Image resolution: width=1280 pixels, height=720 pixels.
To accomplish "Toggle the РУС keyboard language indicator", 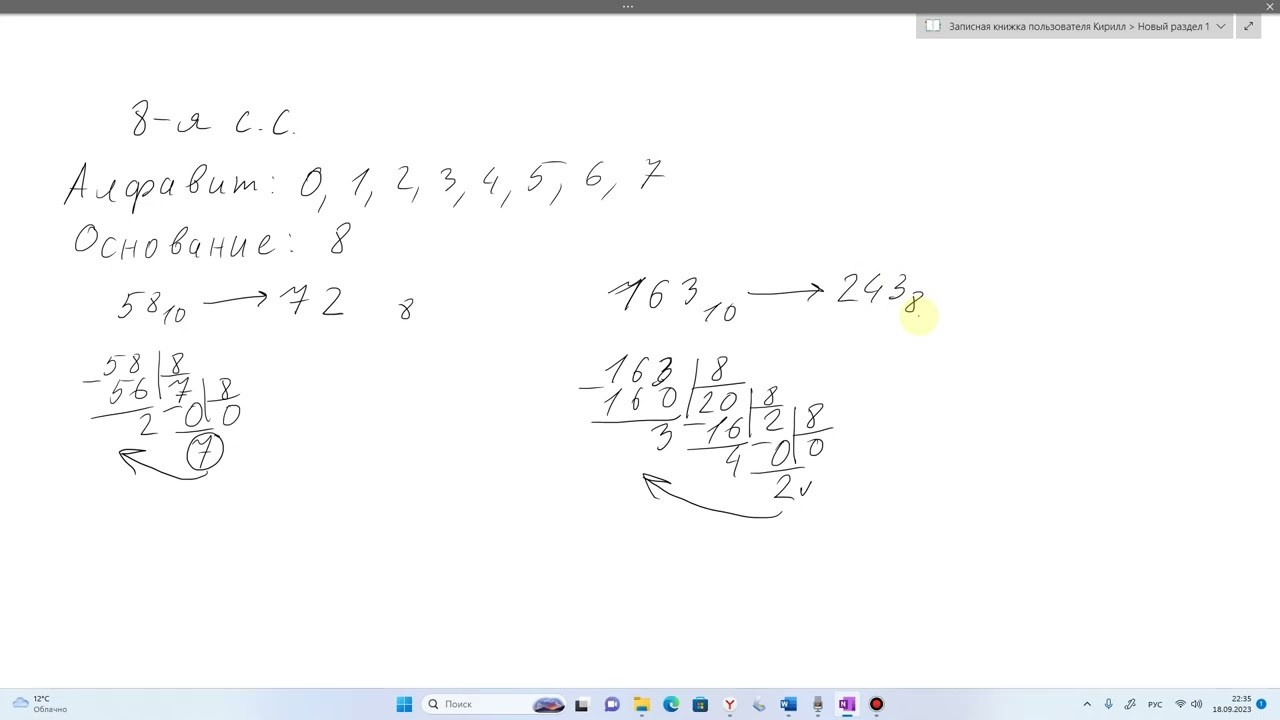I will click(x=1155, y=704).
